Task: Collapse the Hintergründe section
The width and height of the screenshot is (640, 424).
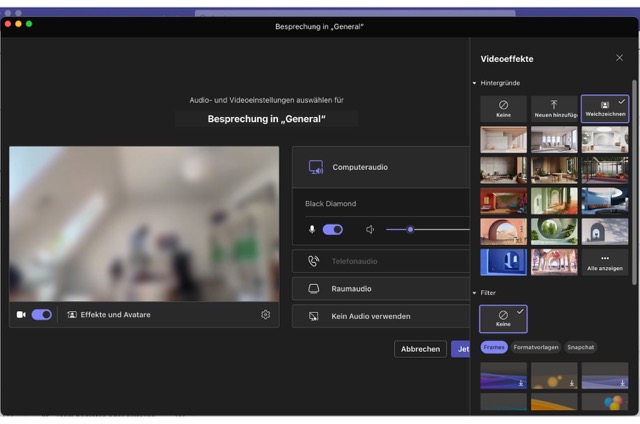Action: pyautogui.click(x=474, y=83)
